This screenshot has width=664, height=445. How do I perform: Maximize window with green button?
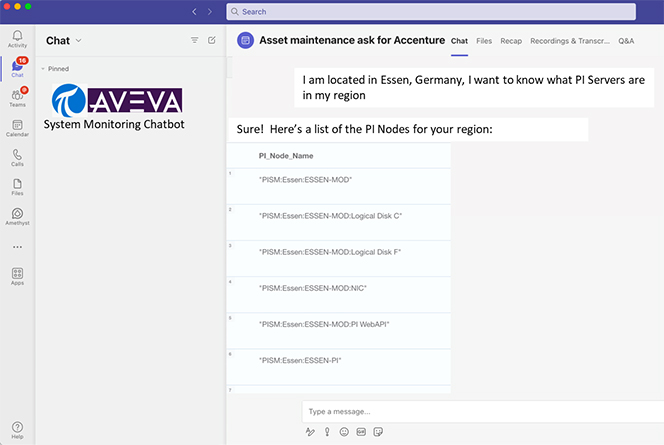[28, 6]
